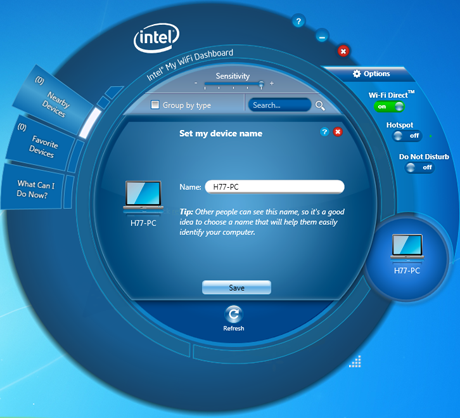
Task: Open the What Can I Do Now tab
Action: coord(34,188)
